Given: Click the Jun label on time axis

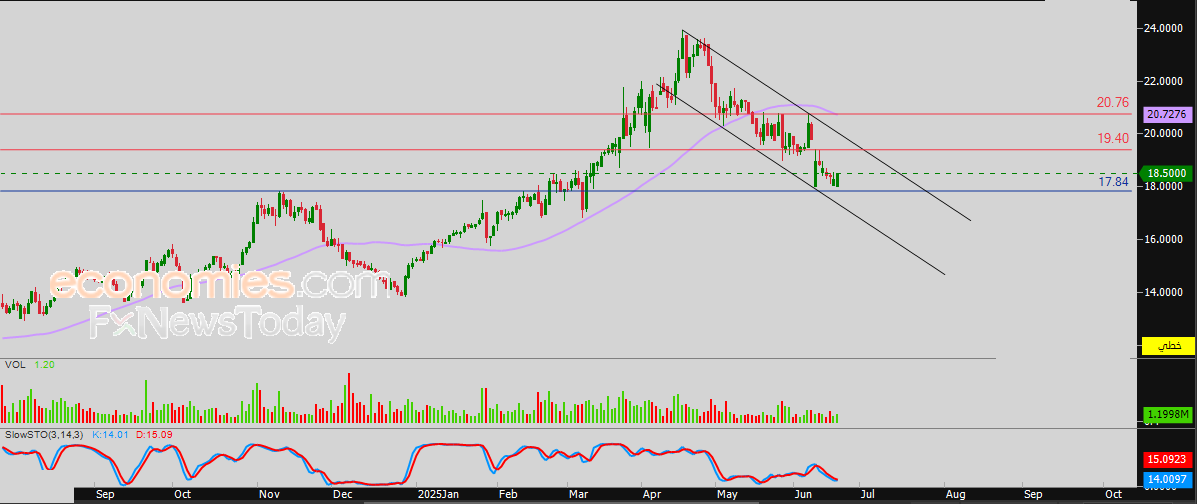Looking at the screenshot, I should pyautogui.click(x=803, y=495).
